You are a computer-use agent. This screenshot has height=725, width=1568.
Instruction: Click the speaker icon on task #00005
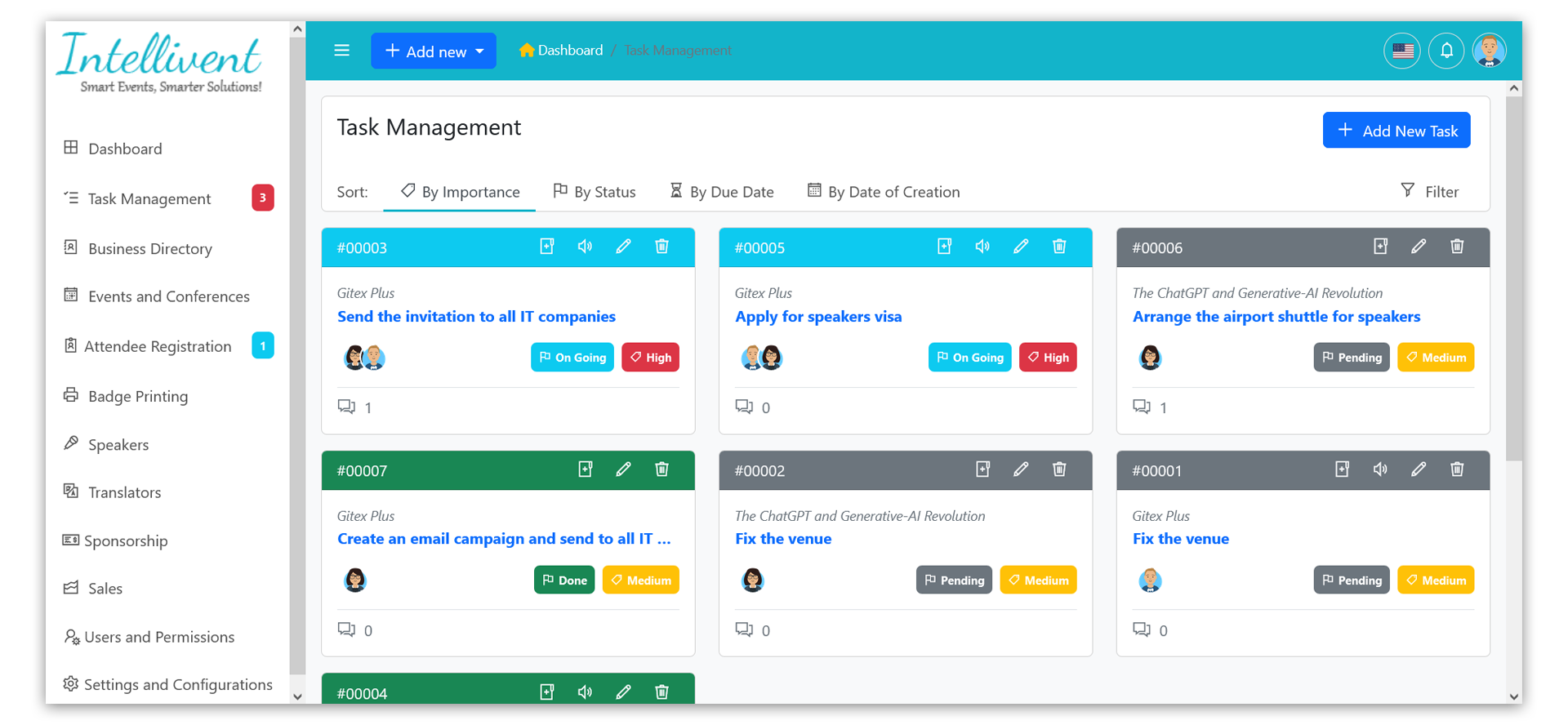tap(982, 247)
